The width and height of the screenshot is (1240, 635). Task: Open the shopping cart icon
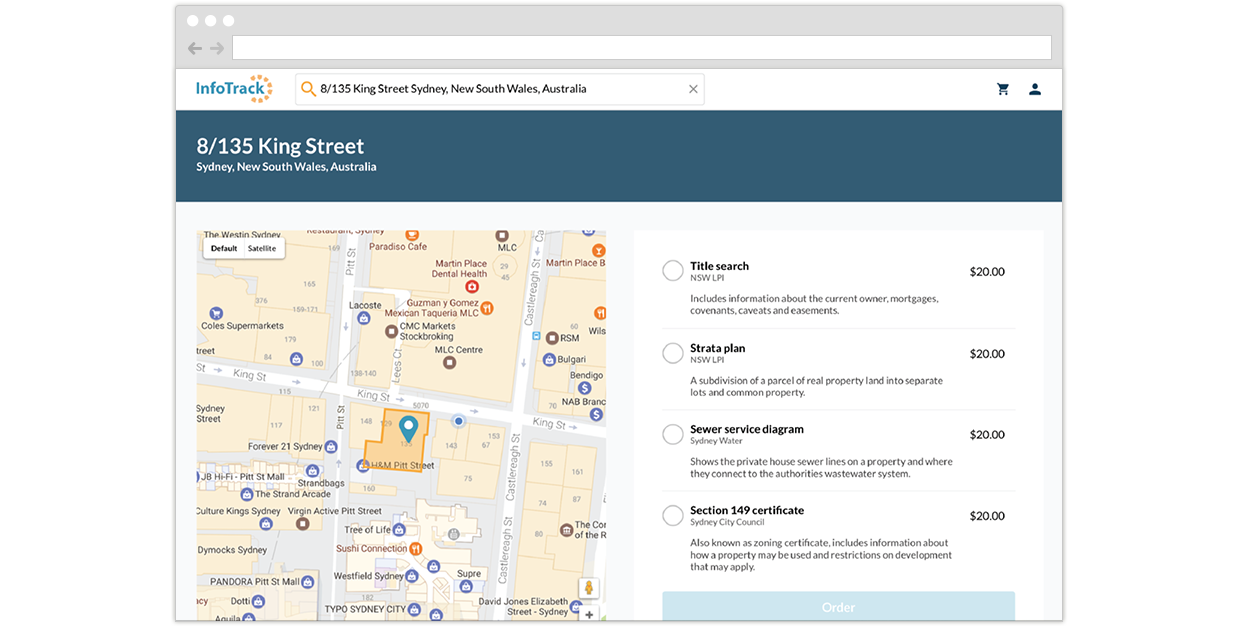click(1003, 89)
